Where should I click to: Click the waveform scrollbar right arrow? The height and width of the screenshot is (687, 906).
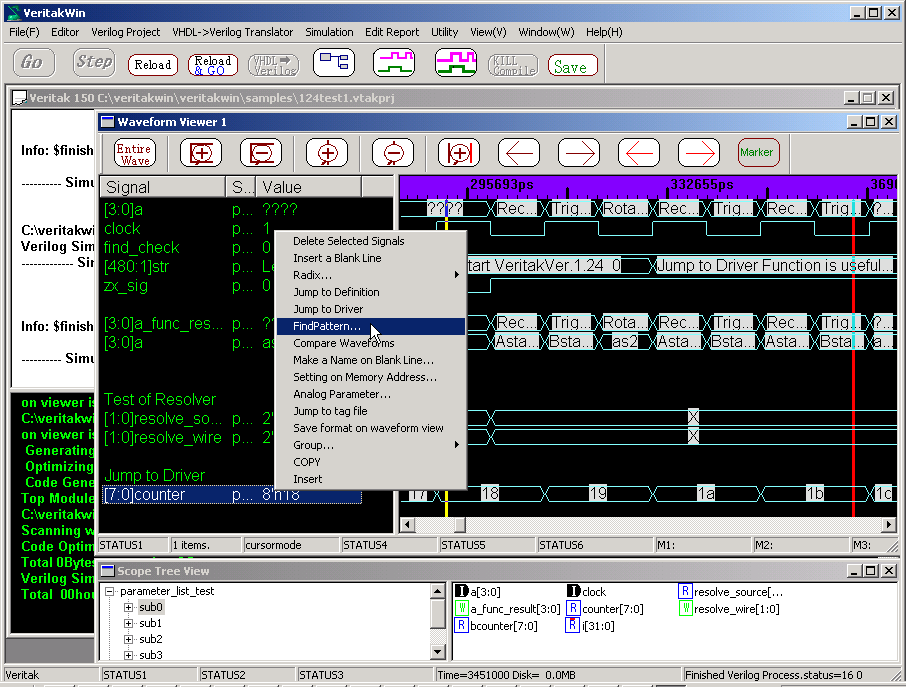(x=889, y=525)
